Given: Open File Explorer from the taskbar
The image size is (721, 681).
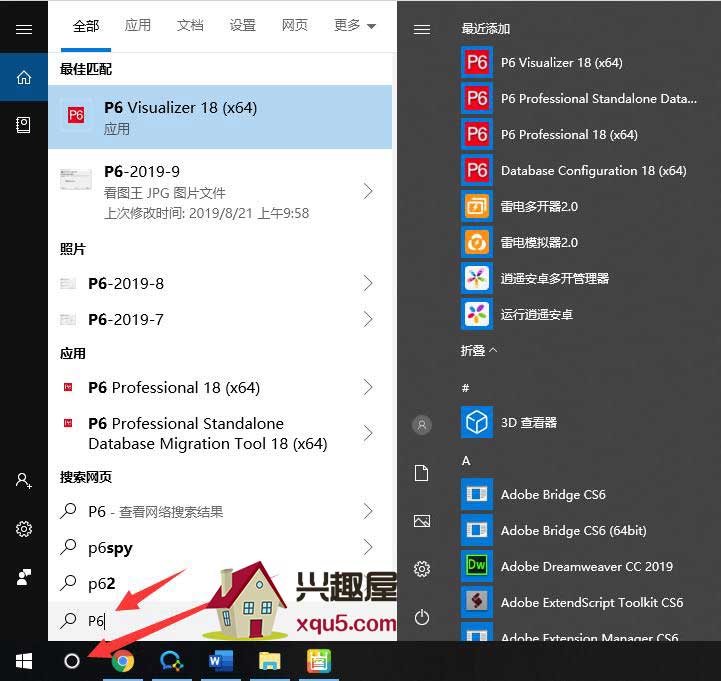Looking at the screenshot, I should 270,661.
